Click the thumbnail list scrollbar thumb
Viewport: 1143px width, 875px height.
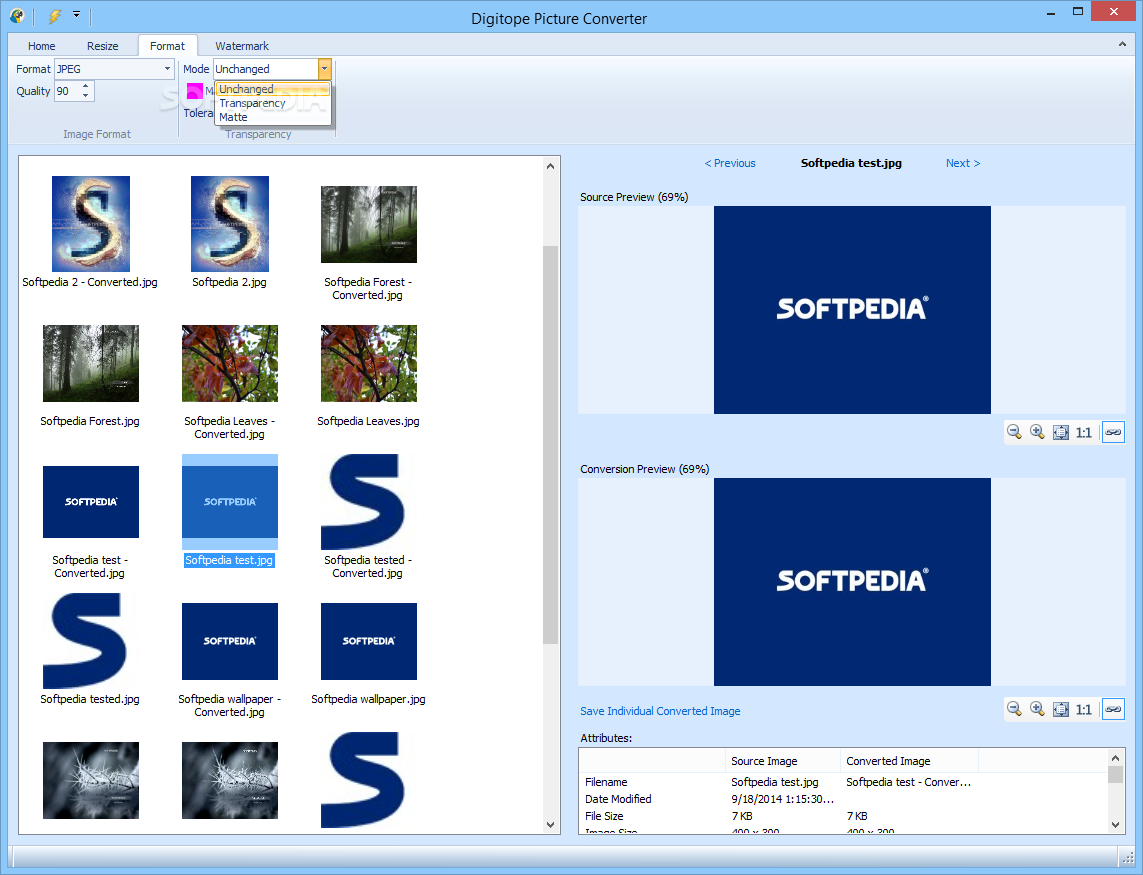coord(550,445)
